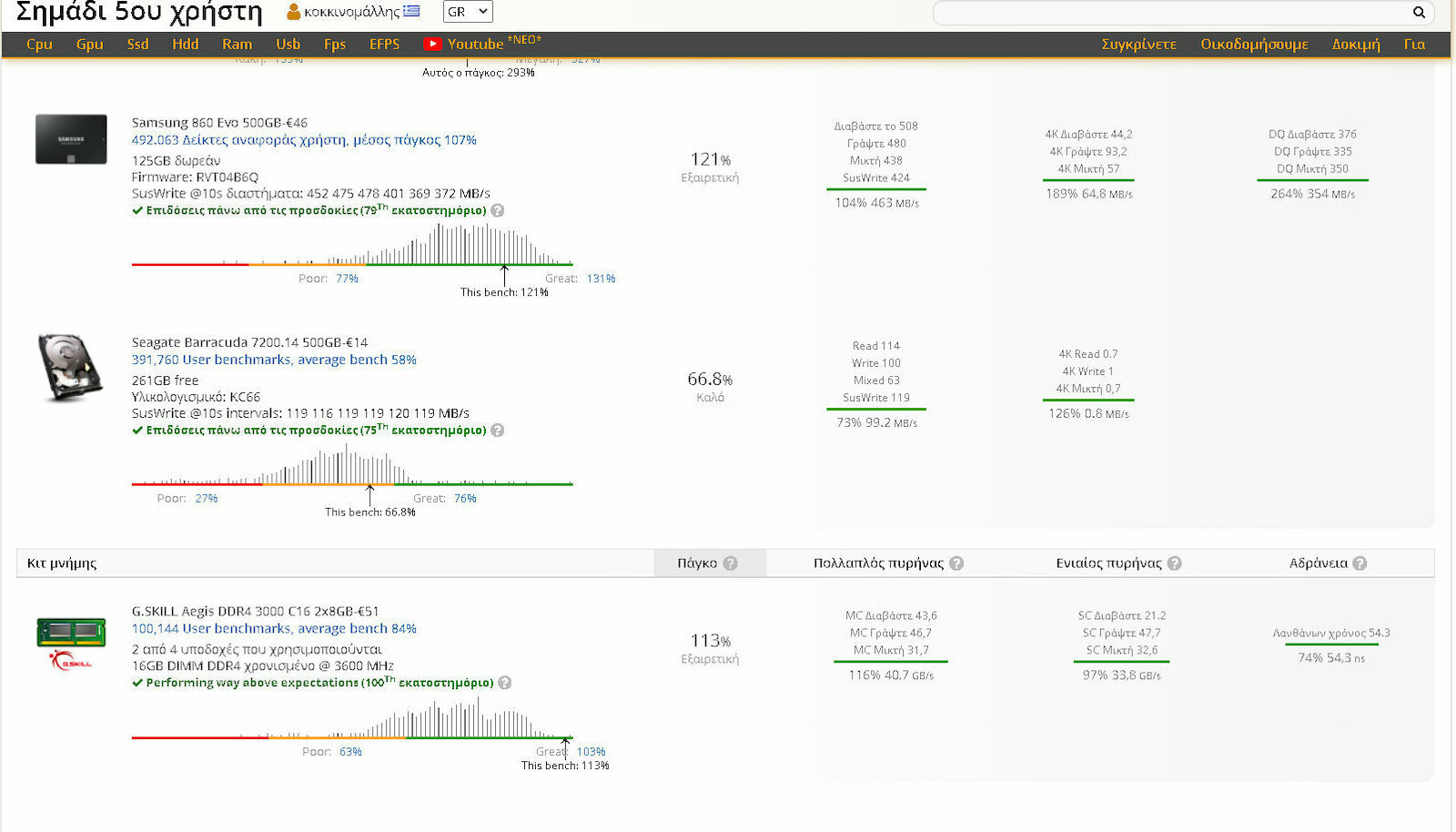The width and height of the screenshot is (1456, 832).
Task: Click the help icon next to Αδράνεια
Action: tap(1360, 563)
